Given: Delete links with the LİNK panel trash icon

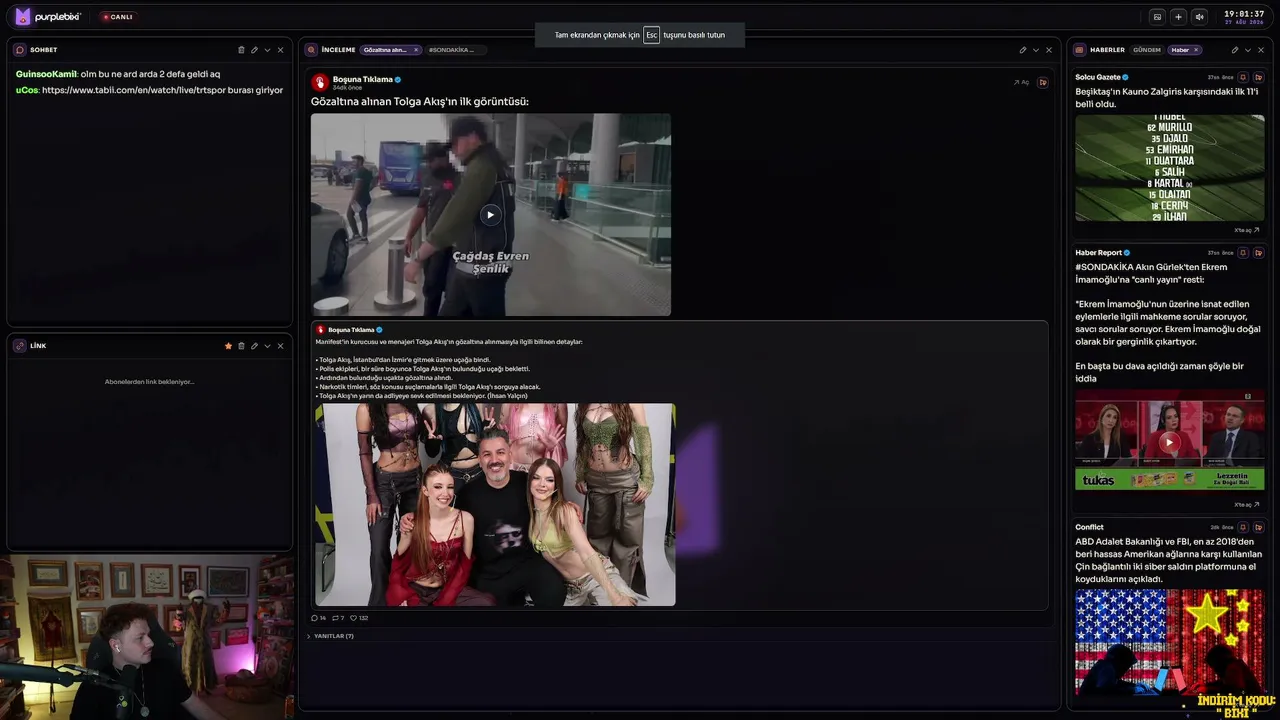Looking at the screenshot, I should click(241, 346).
